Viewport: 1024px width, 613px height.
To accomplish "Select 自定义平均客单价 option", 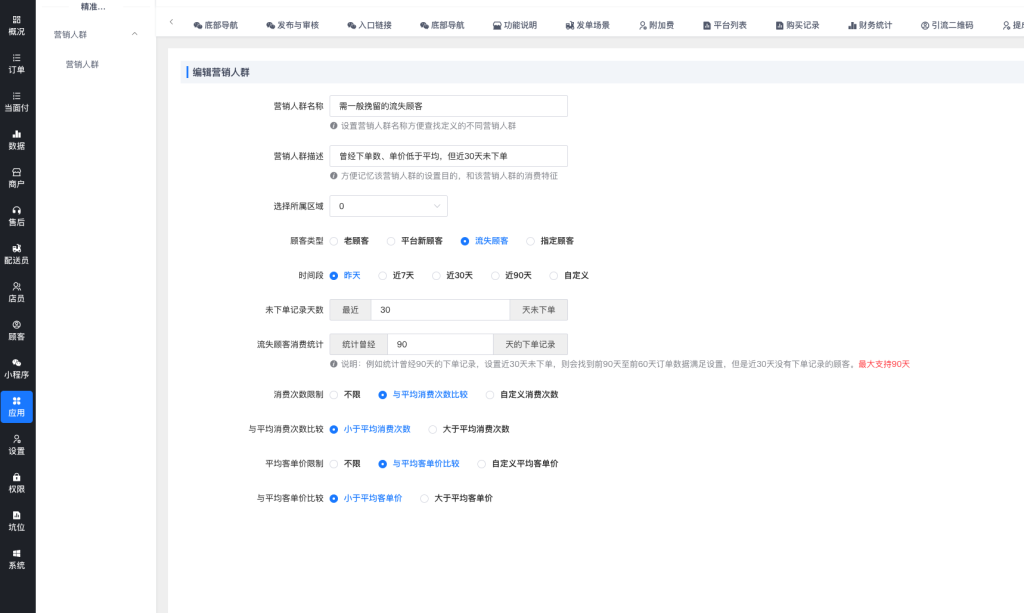I will point(518,463).
